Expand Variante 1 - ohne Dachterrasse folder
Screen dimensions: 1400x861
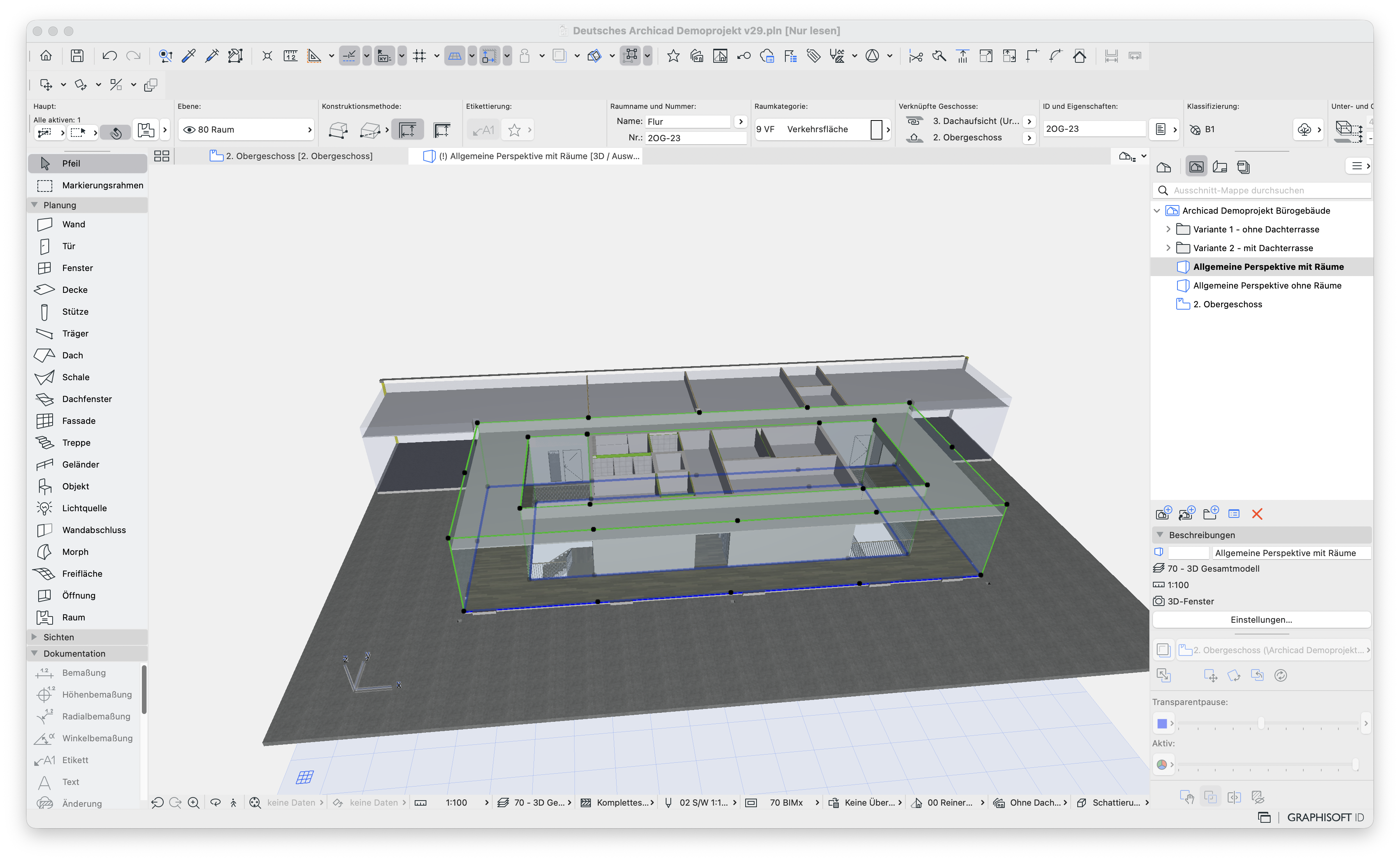(1168, 230)
